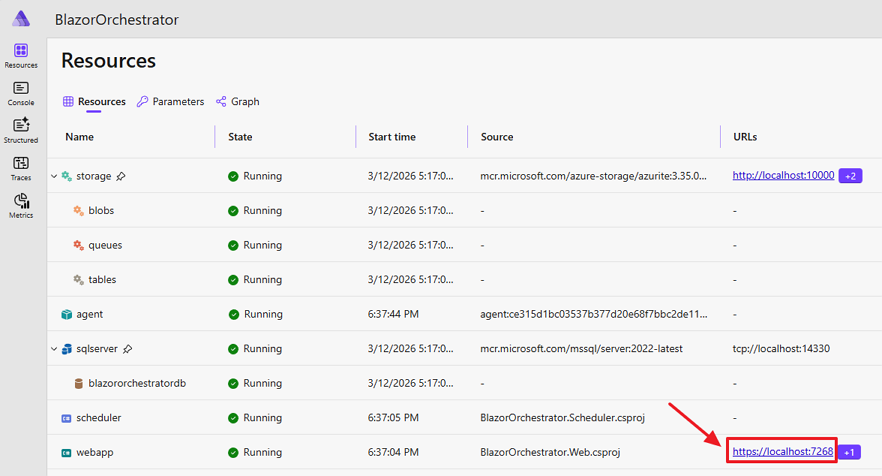
Task: Click the Resources sidebar icon
Action: (x=21, y=55)
